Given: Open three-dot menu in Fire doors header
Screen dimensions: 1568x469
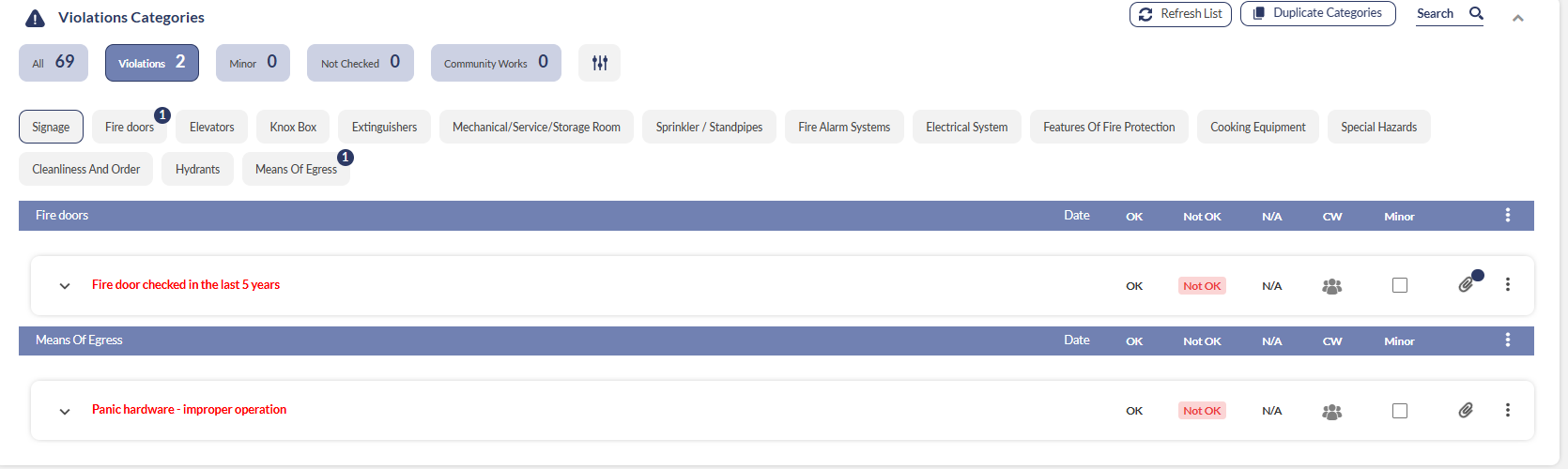Looking at the screenshot, I should pos(1507,215).
